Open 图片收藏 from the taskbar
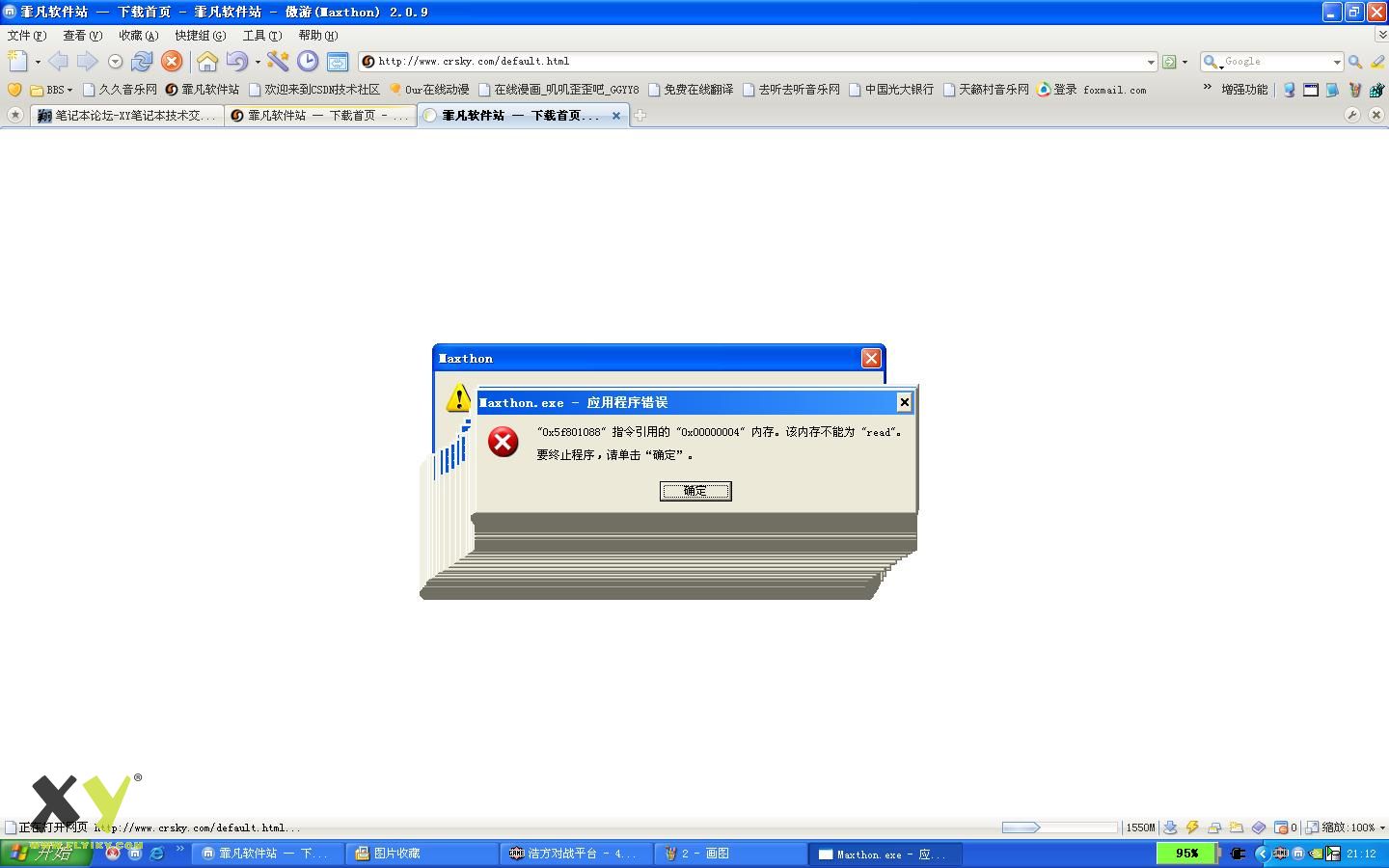The height and width of the screenshot is (868, 1389). point(422,854)
